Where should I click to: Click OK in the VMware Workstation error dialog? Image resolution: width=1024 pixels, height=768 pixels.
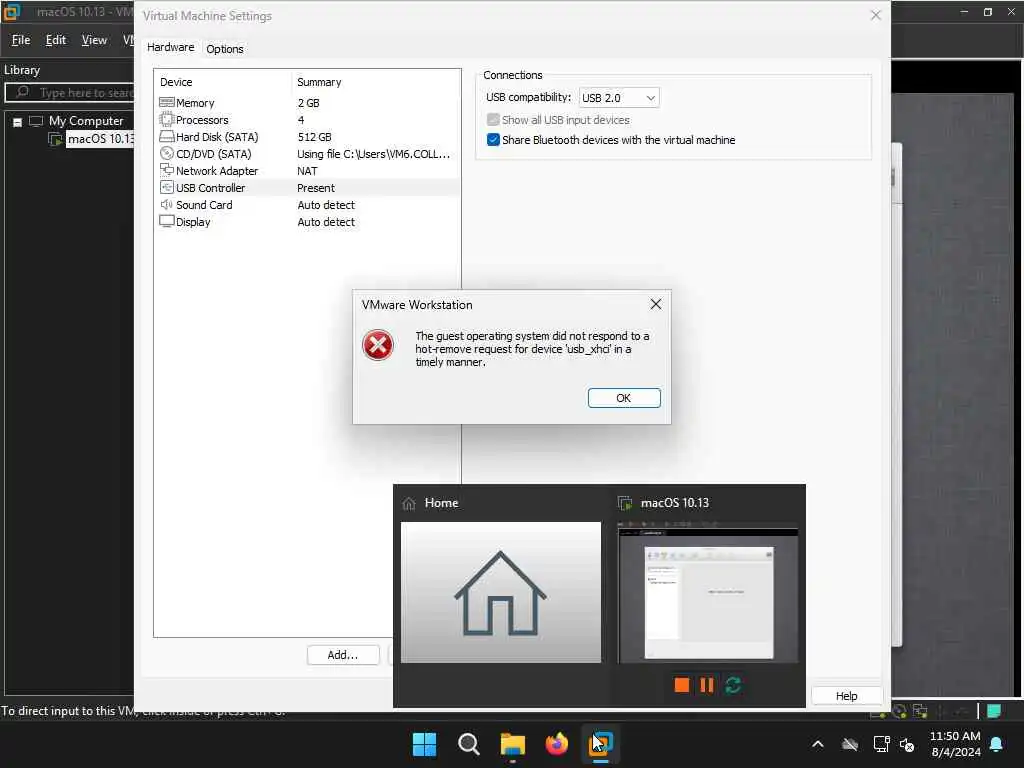[624, 398]
